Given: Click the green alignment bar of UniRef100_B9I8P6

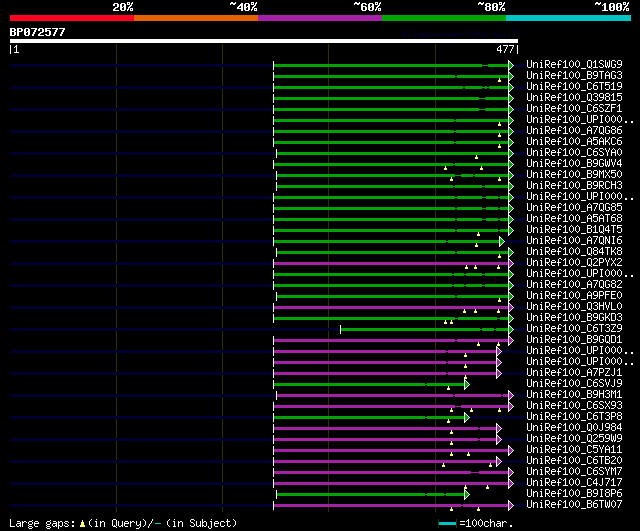Looking at the screenshot, I should click(371, 495).
